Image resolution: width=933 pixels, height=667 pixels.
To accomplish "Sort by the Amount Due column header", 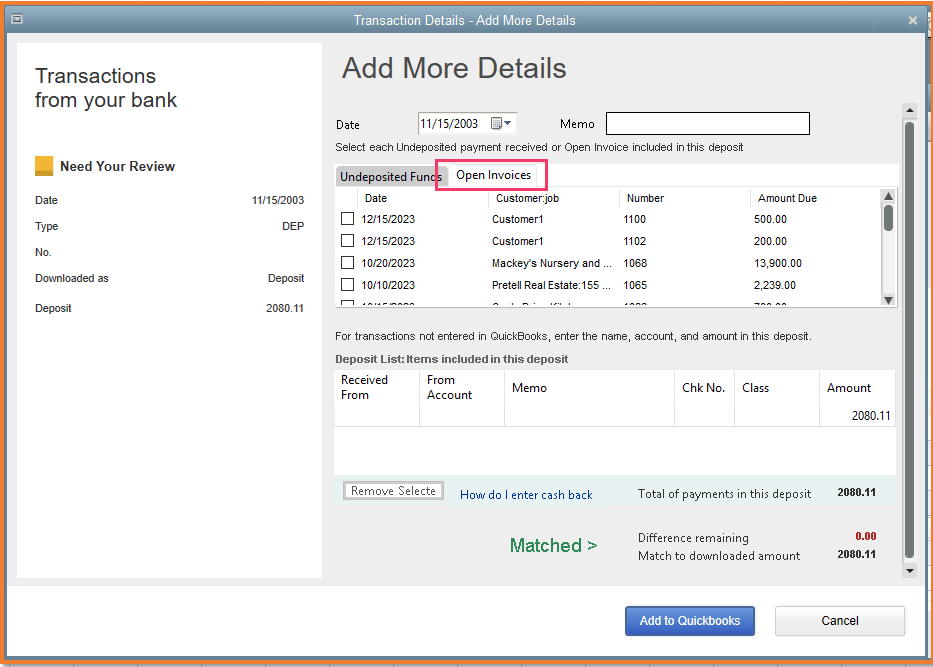I will point(787,198).
